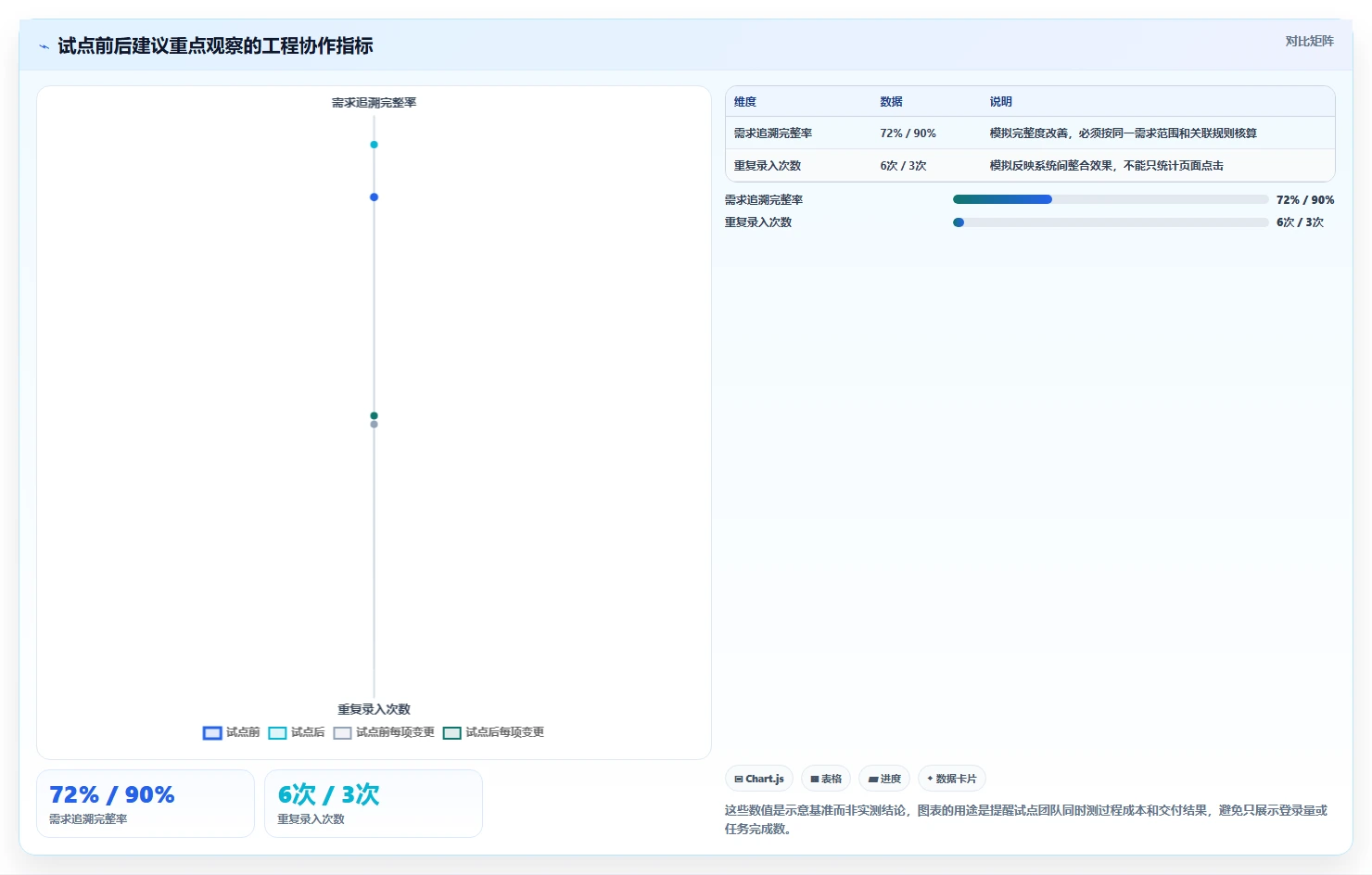Toggle 试点前每项变更 legend item

coord(384,732)
